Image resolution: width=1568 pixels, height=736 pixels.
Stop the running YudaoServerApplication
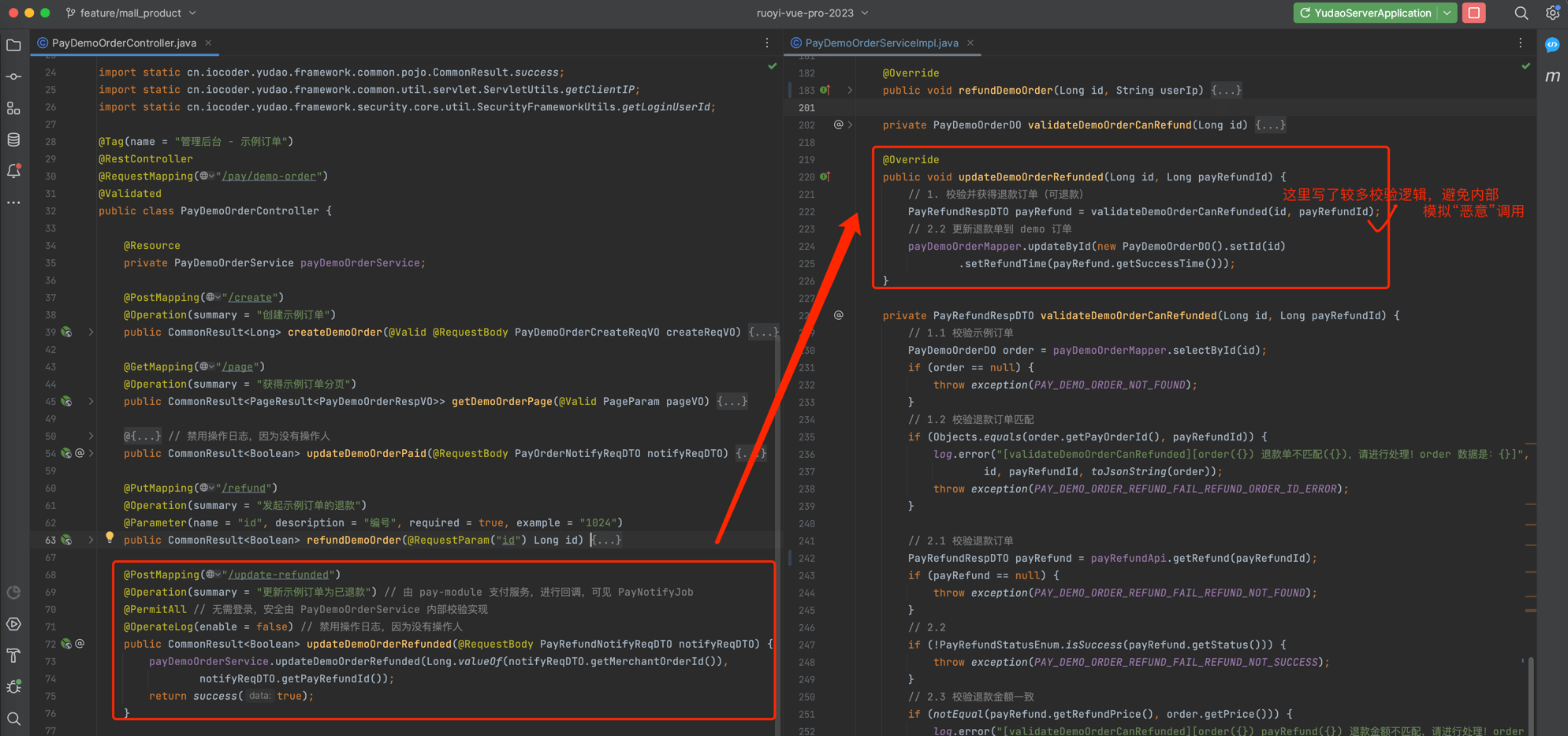click(x=1473, y=13)
